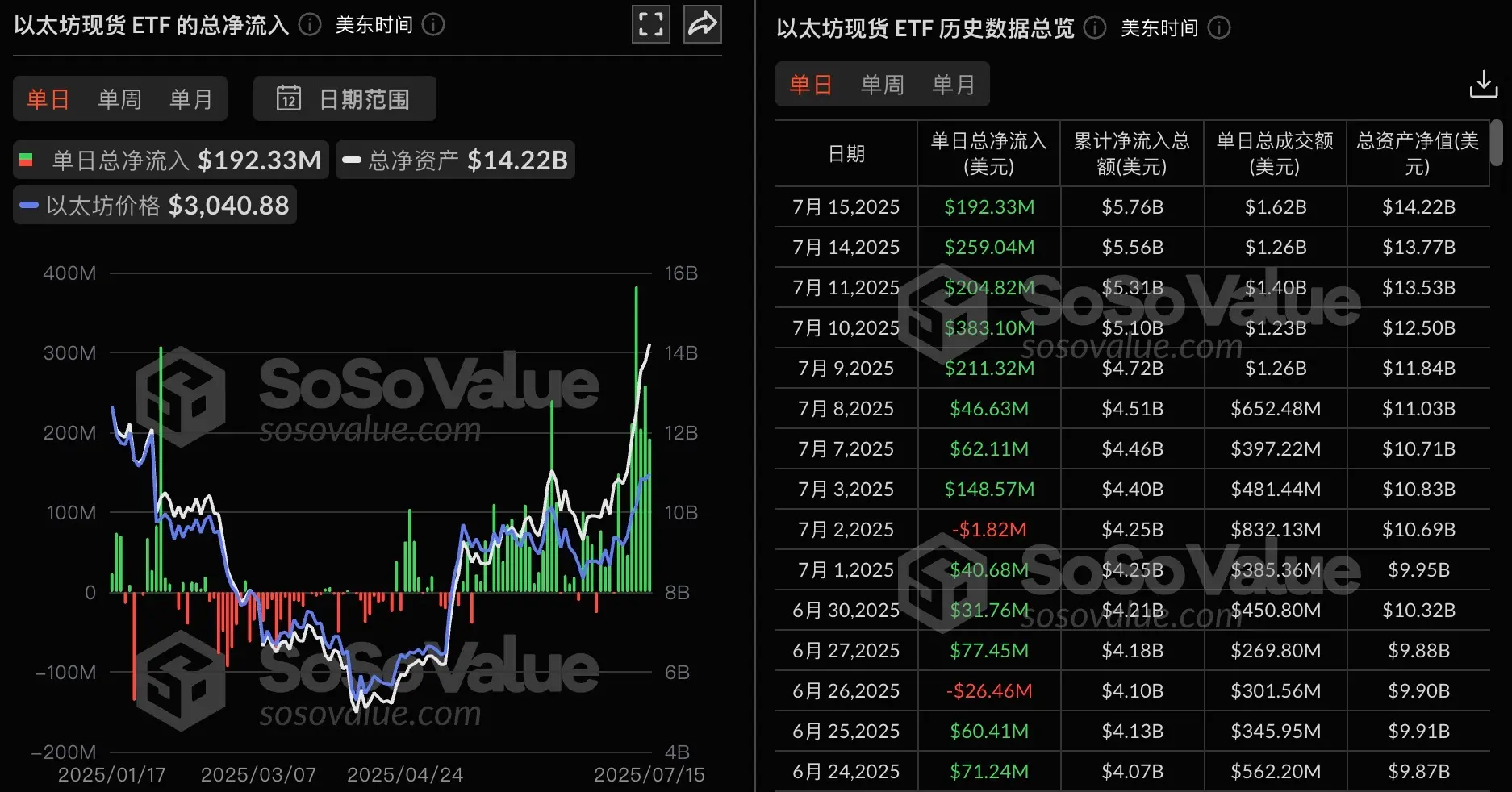Viewport: 1512px width, 792px height.
Task: Click the $77.45M net inflow cell
Action: (x=989, y=651)
